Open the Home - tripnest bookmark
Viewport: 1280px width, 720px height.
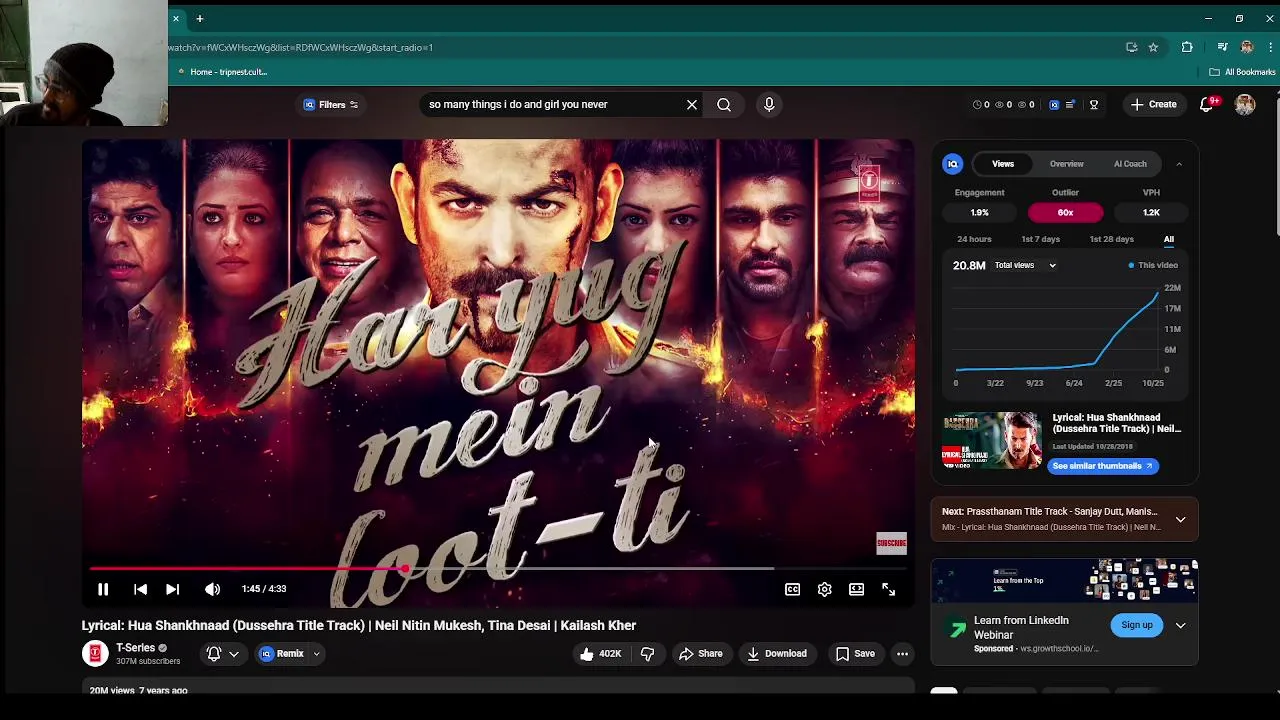click(222, 72)
